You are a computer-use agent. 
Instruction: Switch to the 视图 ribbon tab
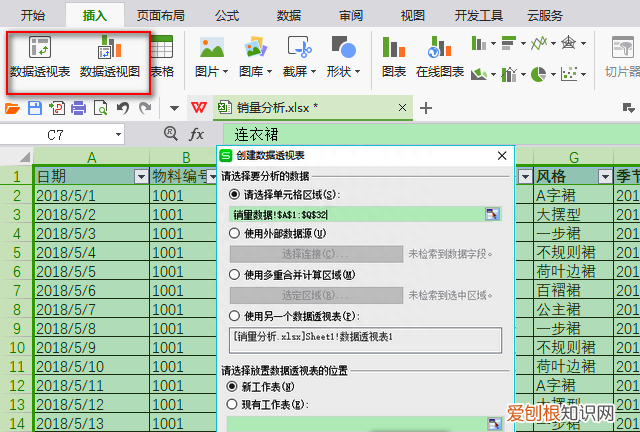point(413,16)
